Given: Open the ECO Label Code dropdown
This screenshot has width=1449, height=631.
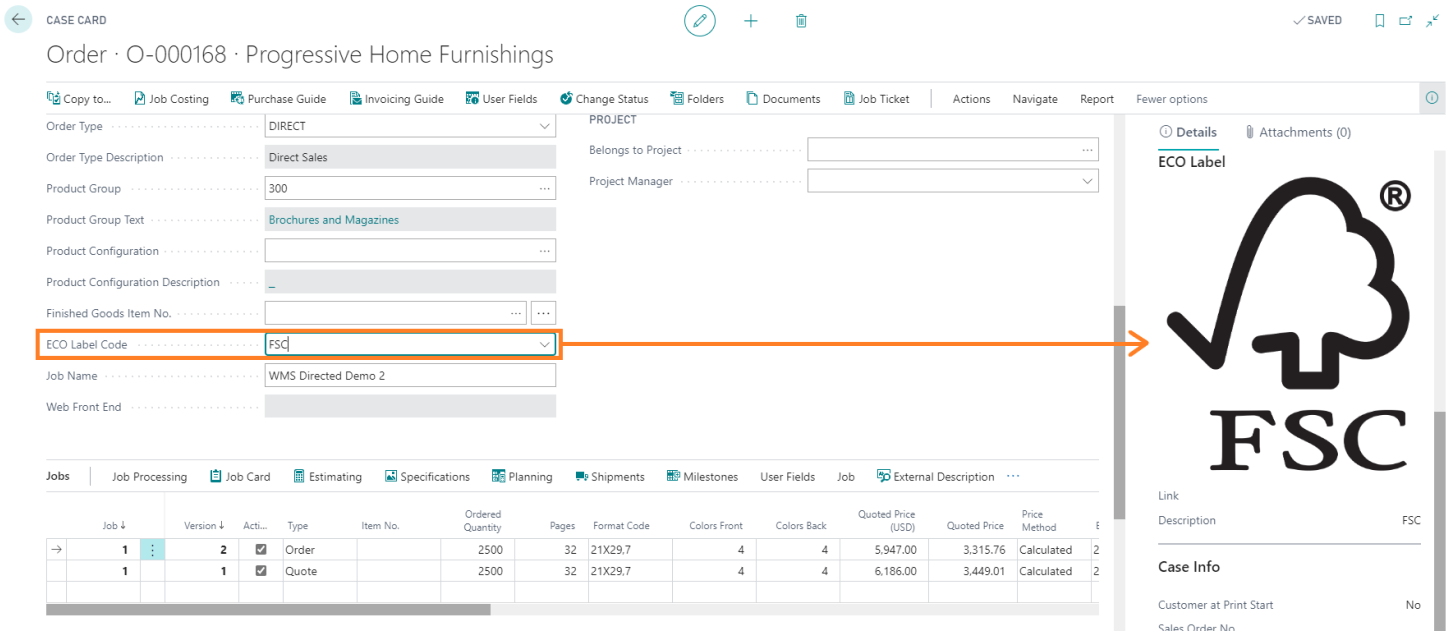Looking at the screenshot, I should [x=545, y=344].
